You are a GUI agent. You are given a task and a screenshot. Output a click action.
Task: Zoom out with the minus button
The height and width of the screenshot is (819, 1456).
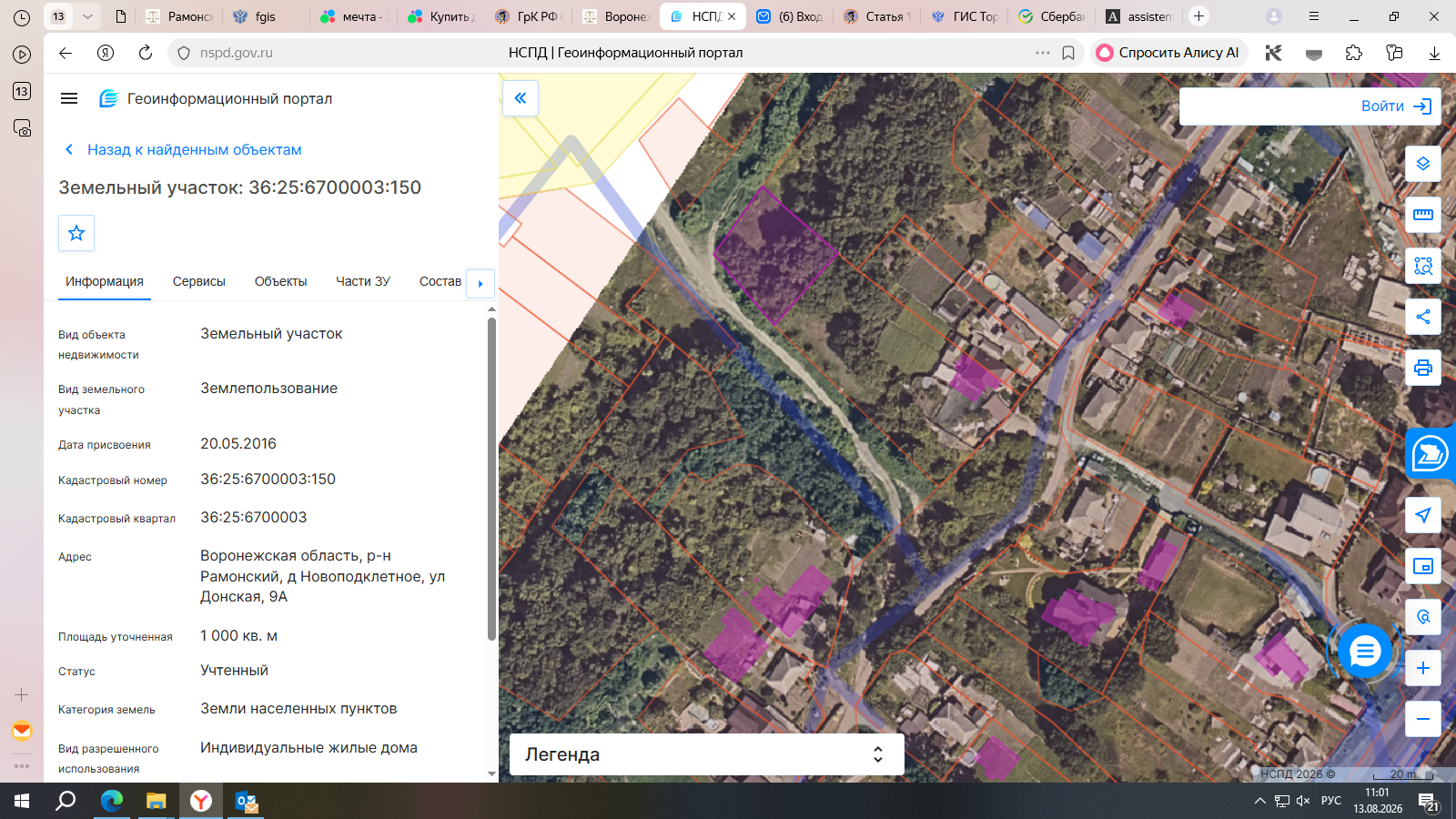[1423, 719]
